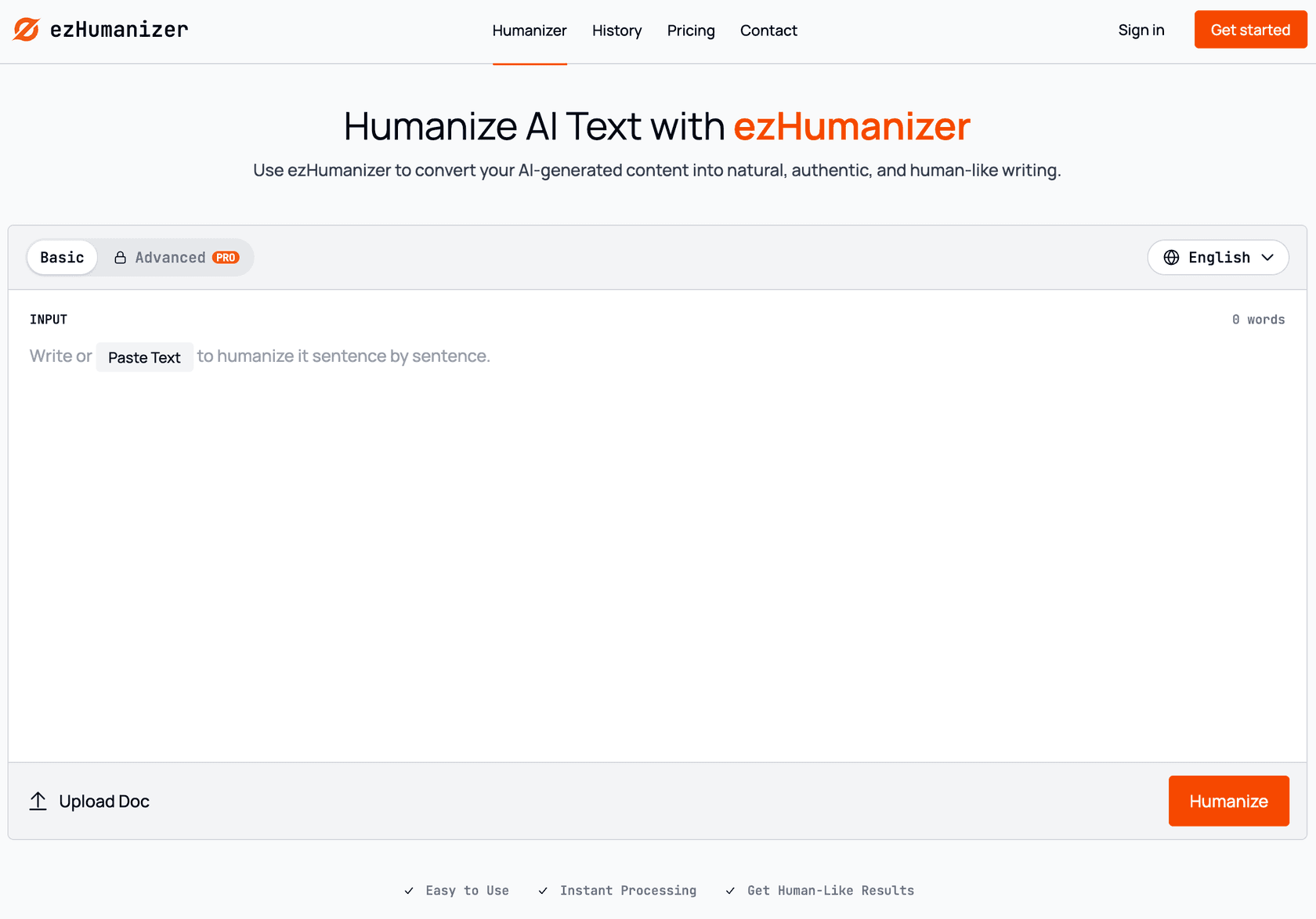Click the orange PRO badge
Image resolution: width=1316 pixels, height=919 pixels.
tap(226, 258)
